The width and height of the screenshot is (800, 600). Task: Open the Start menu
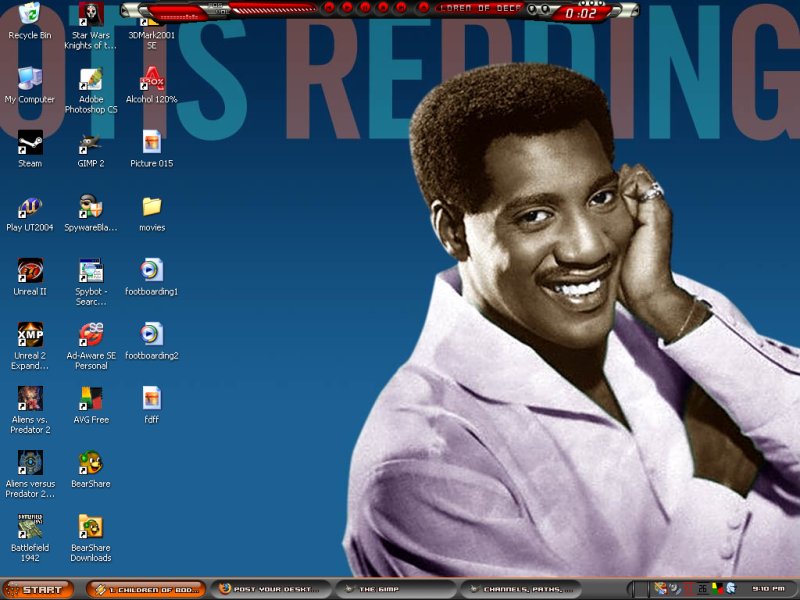[36, 590]
